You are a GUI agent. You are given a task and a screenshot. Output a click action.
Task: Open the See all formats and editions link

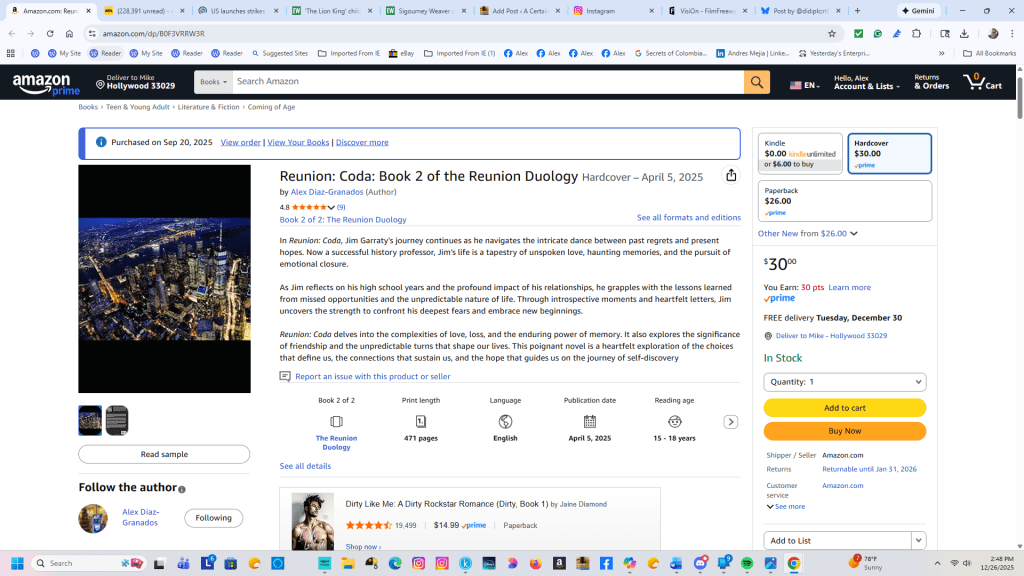tap(689, 218)
